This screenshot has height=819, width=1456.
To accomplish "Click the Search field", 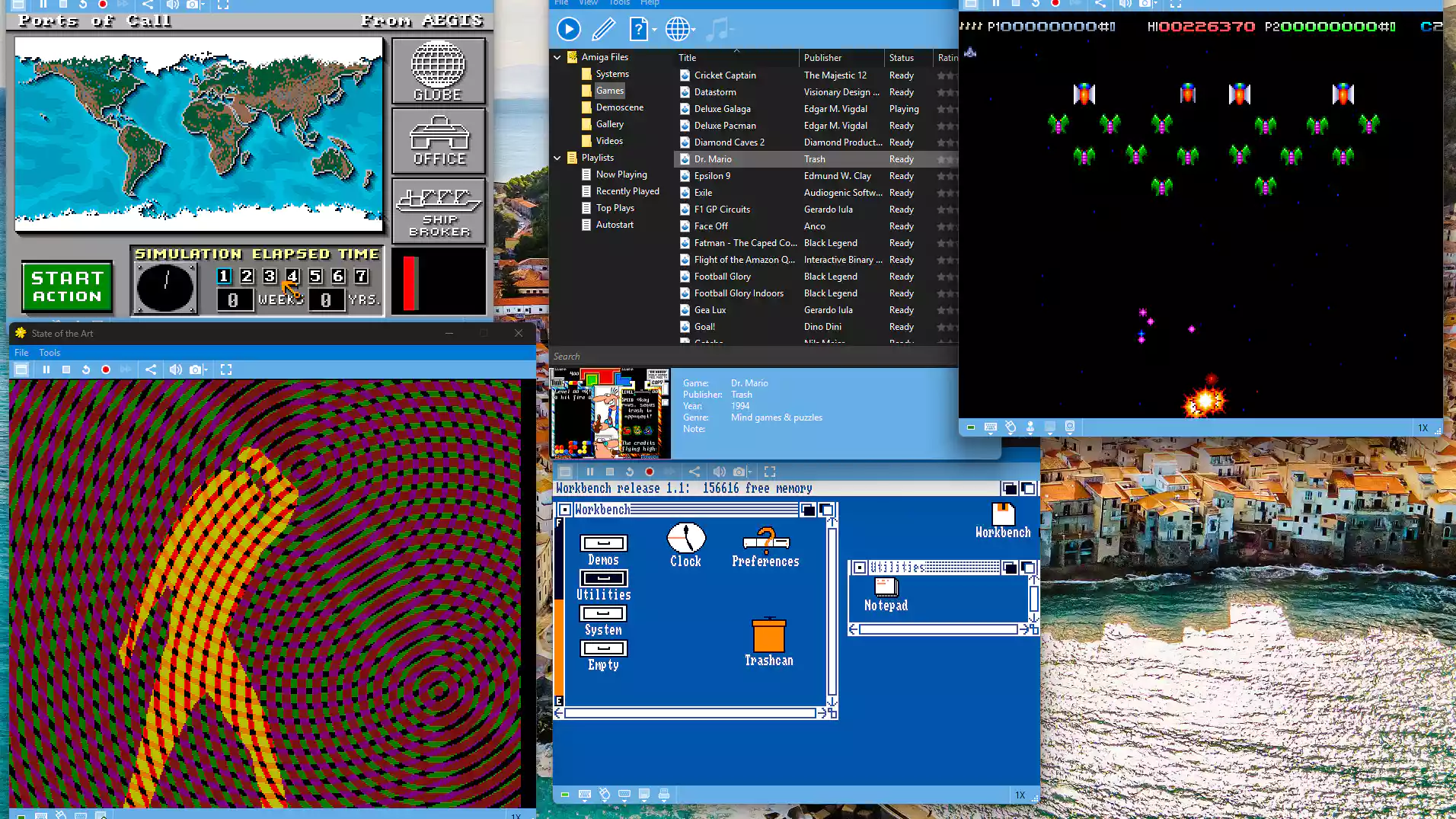I will (x=752, y=357).
